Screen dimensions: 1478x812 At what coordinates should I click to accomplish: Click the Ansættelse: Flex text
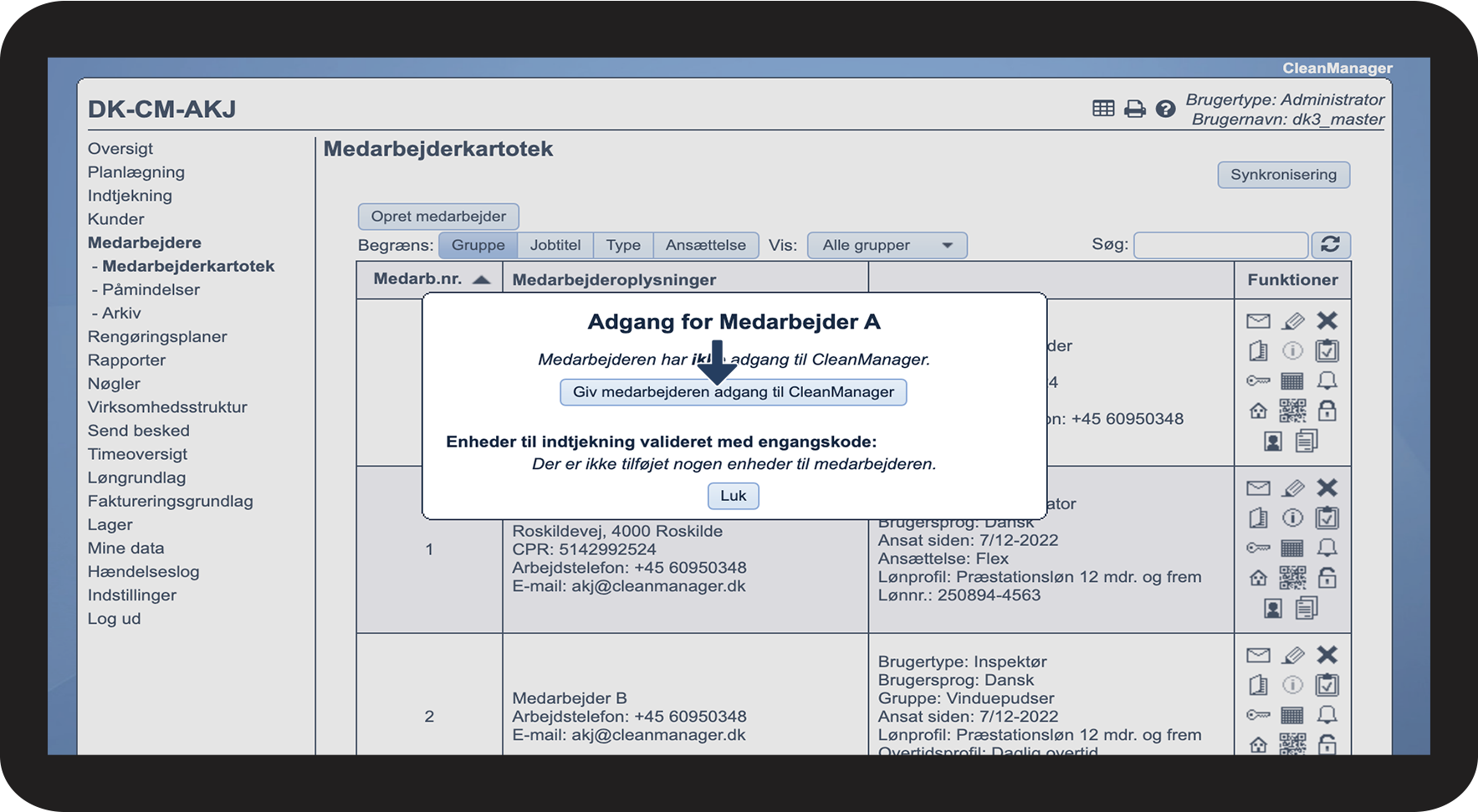click(x=944, y=558)
